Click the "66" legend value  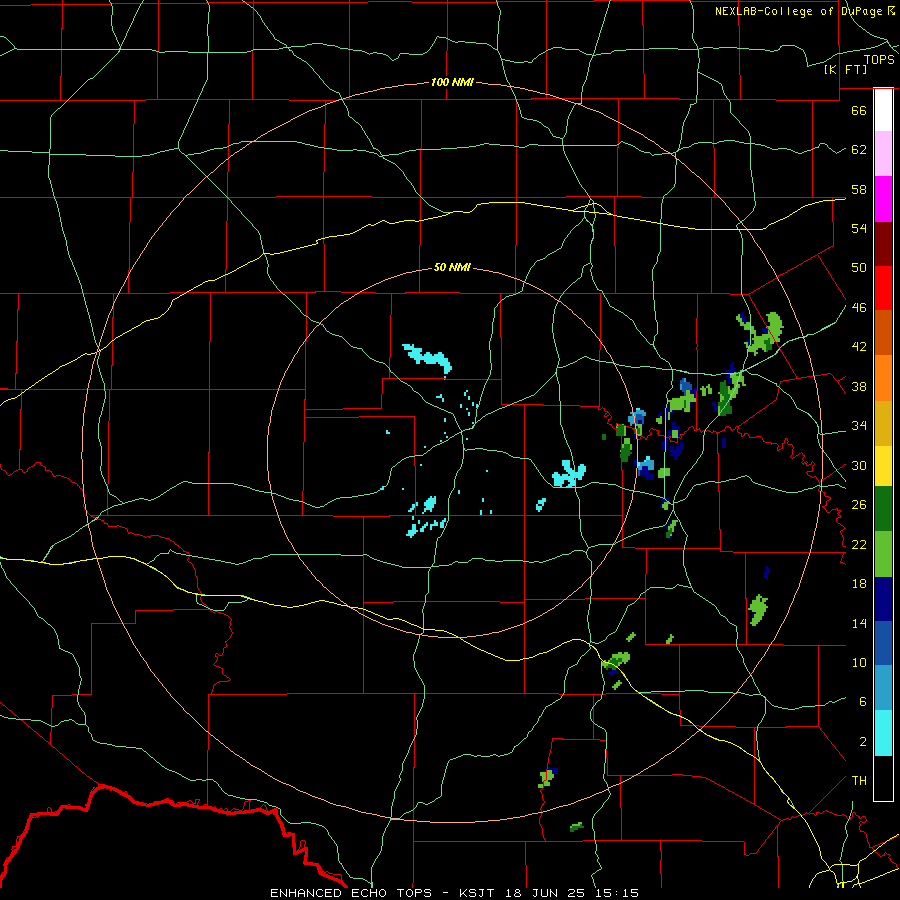coord(859,110)
